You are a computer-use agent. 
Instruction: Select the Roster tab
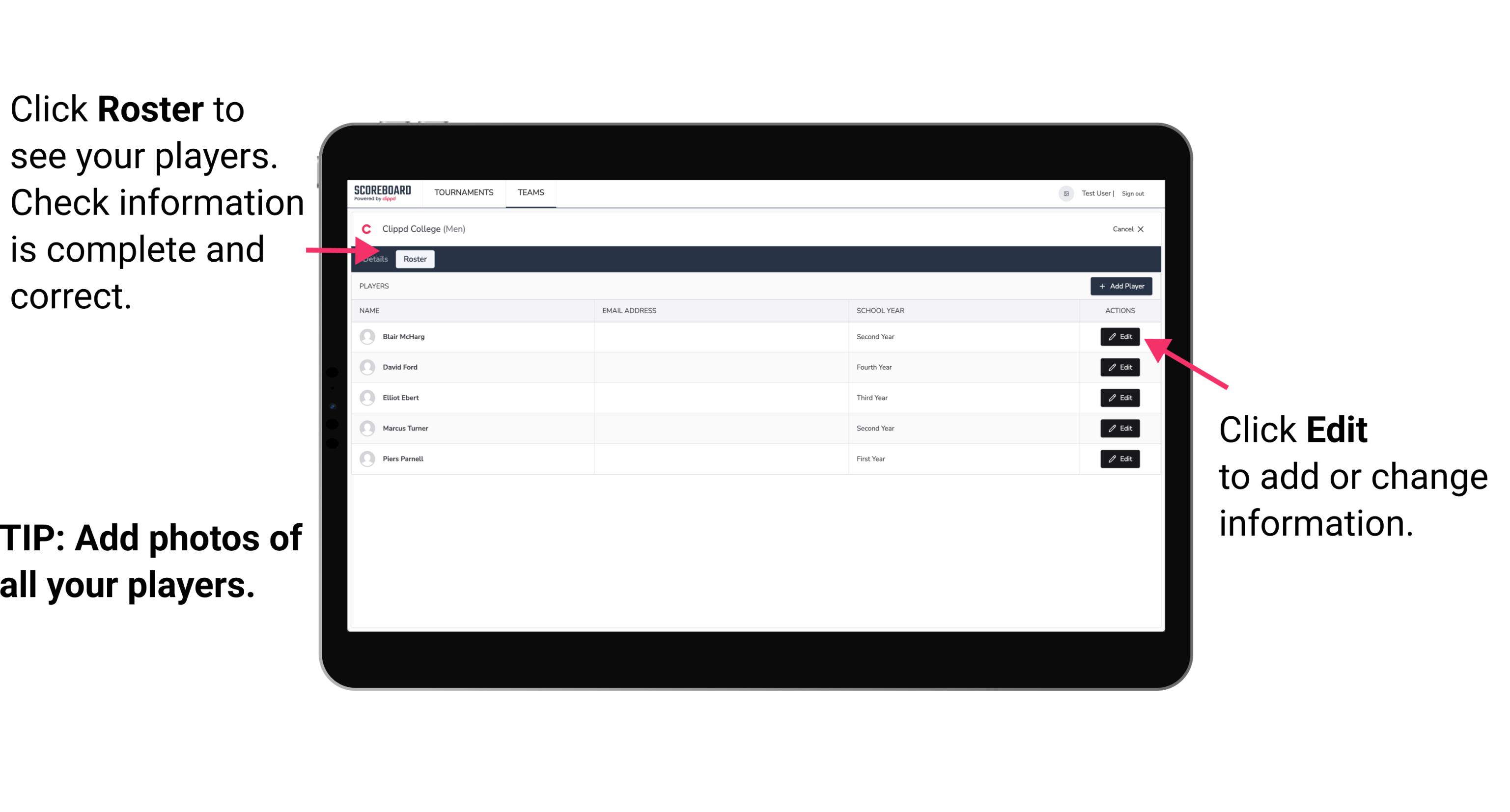413,259
